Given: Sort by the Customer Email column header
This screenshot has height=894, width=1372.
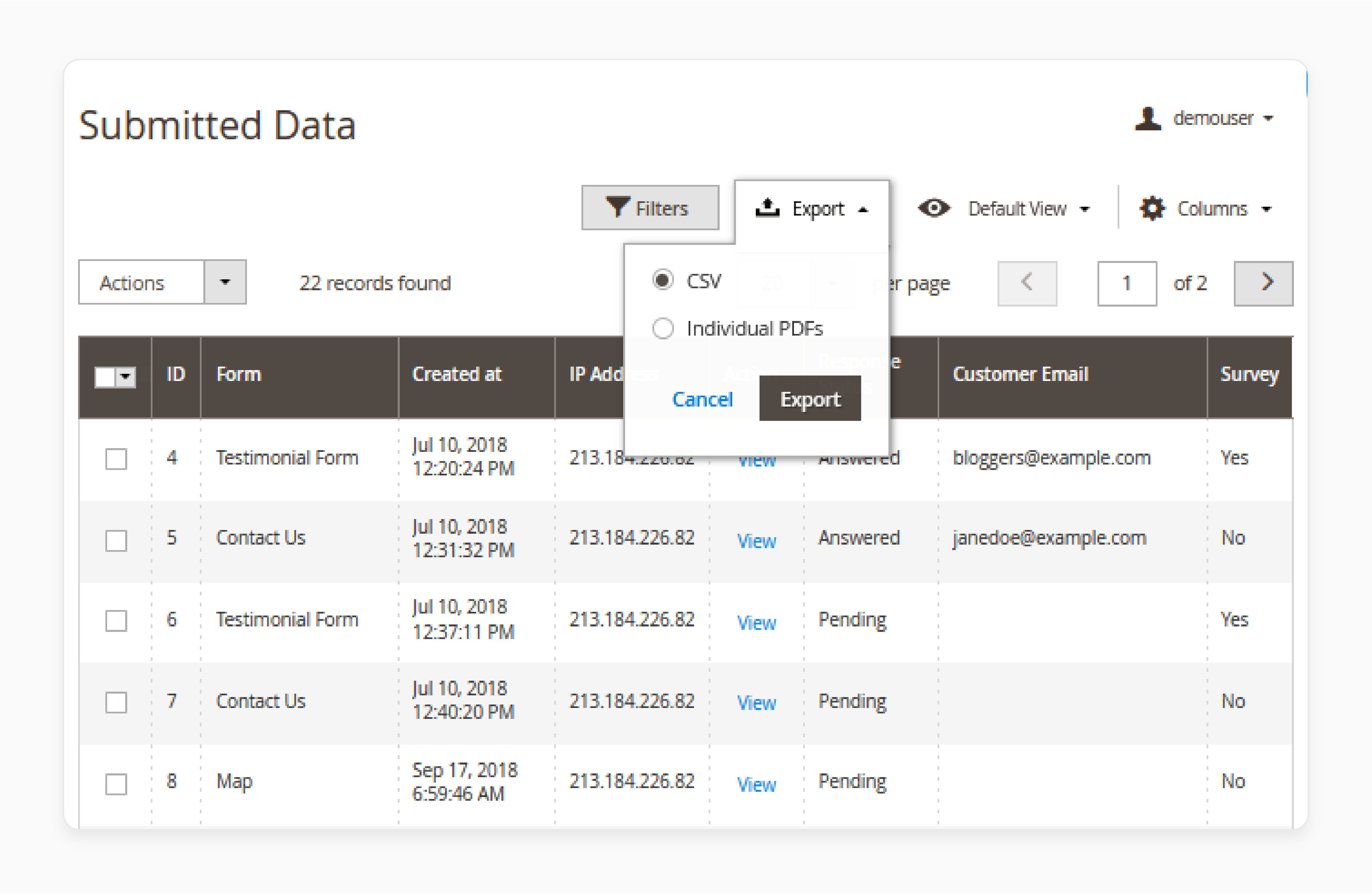Looking at the screenshot, I should click(1073, 378).
